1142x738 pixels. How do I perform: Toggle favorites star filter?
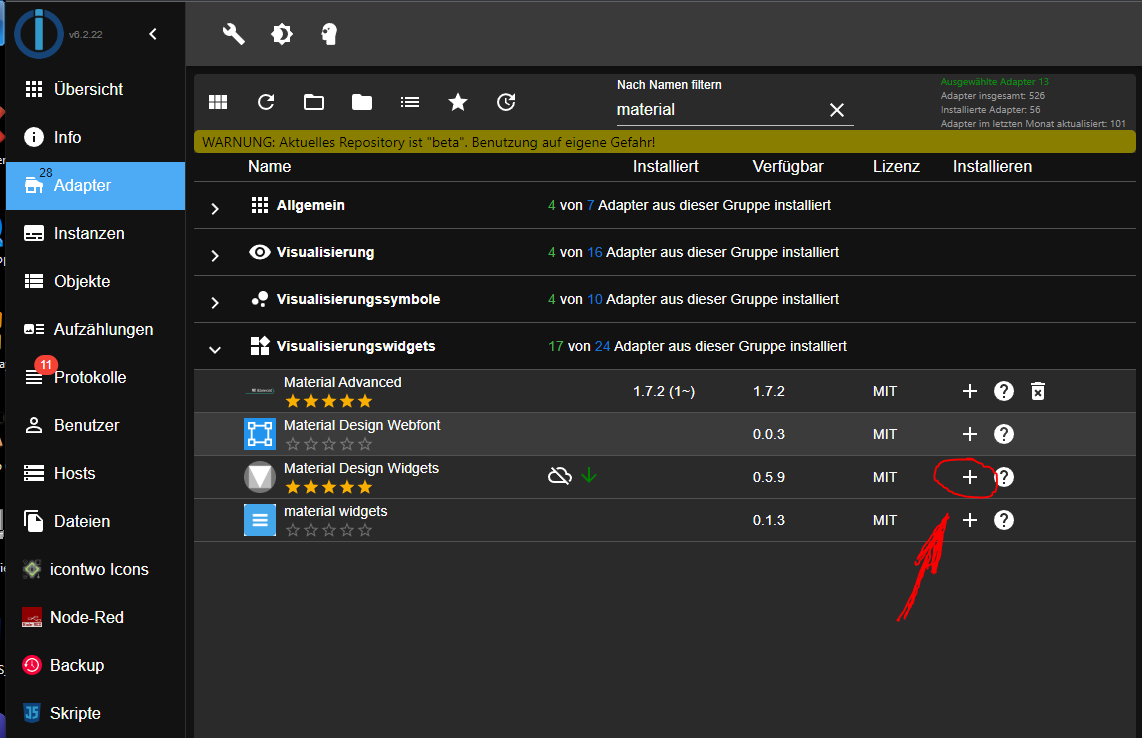click(x=458, y=102)
